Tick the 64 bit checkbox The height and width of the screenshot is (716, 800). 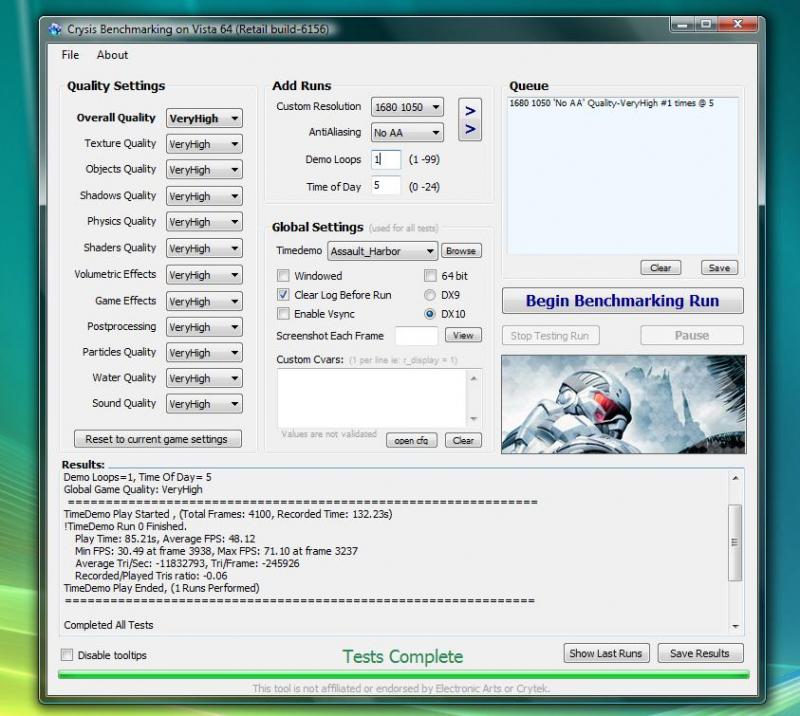click(430, 276)
